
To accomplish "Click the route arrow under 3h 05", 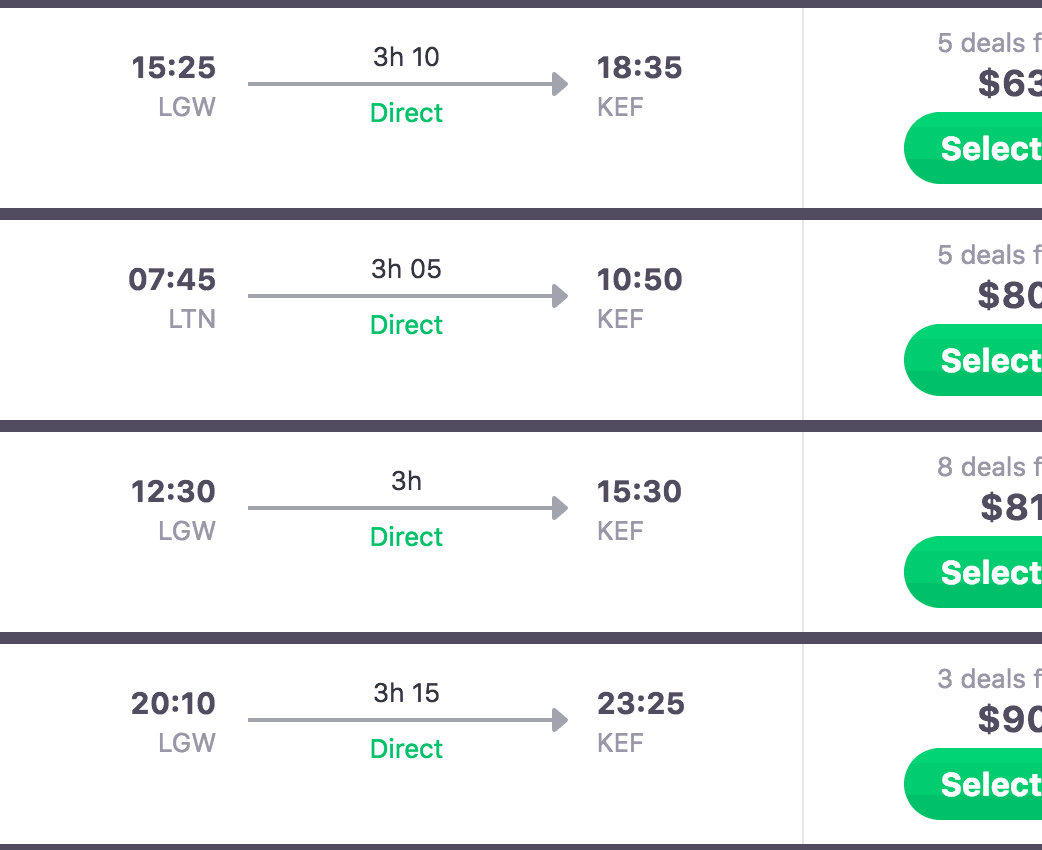I will (x=407, y=296).
